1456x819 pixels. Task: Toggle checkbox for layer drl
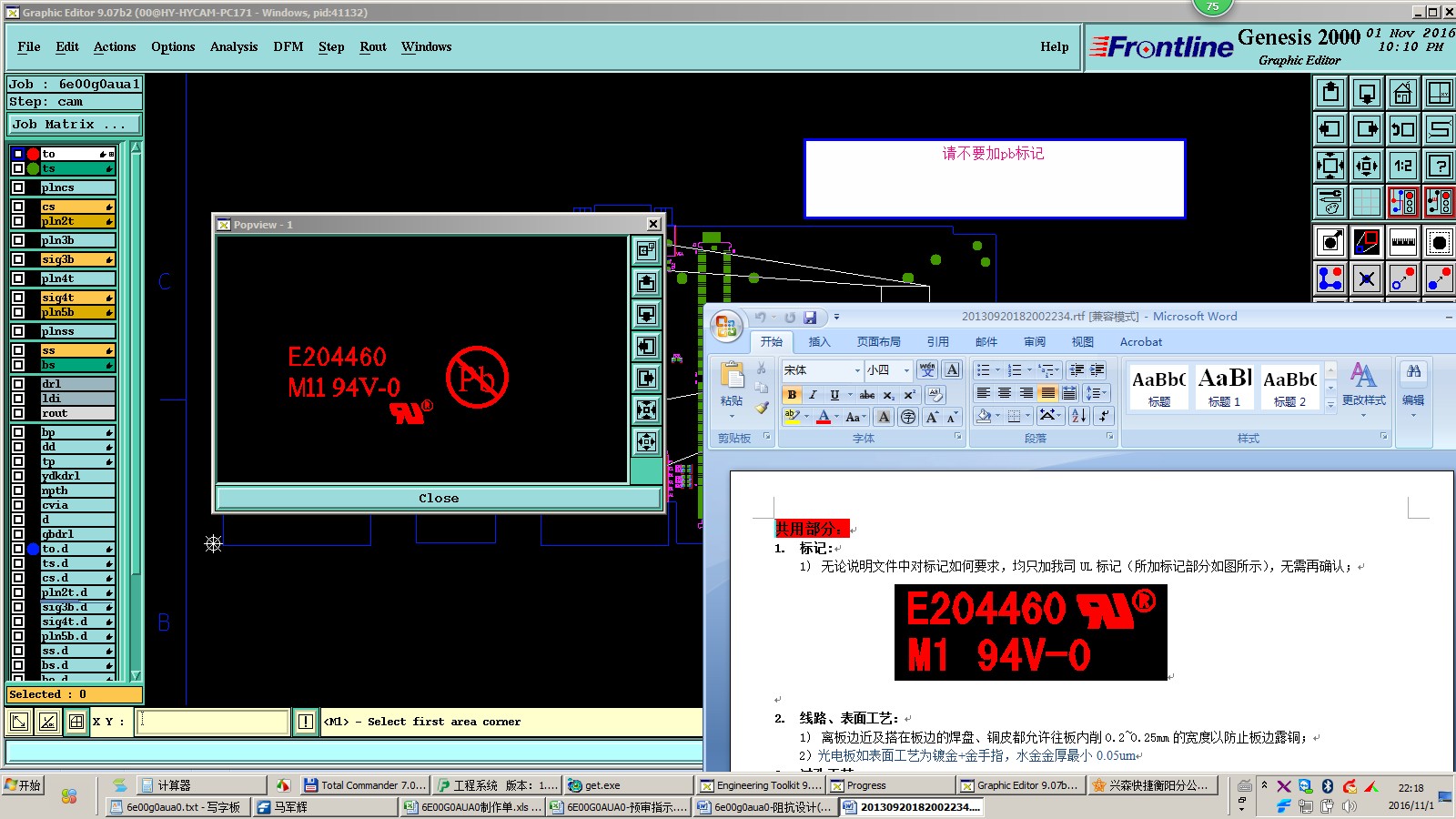tap(18, 384)
